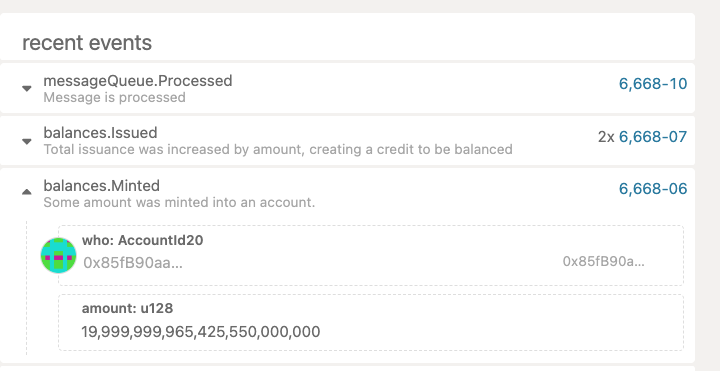Click the 'who: AccountId20' field label
The image size is (720, 371).
pos(142,240)
